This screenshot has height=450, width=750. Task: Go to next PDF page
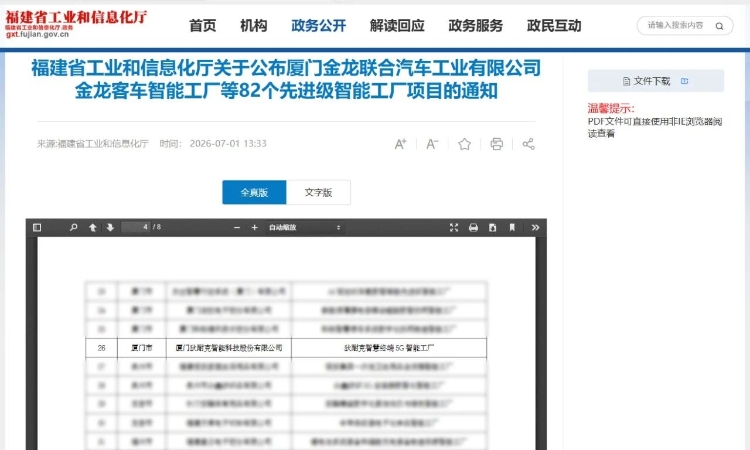point(110,228)
